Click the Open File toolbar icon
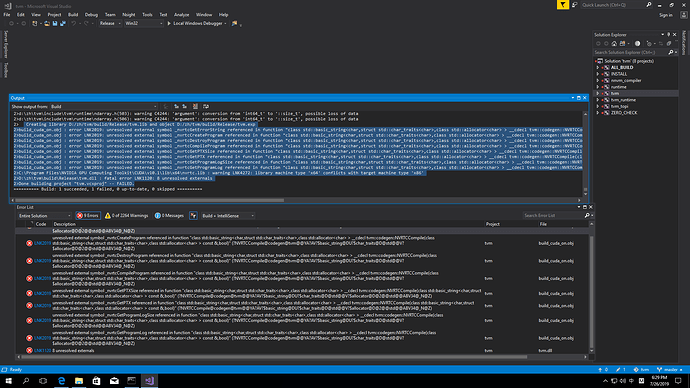Viewport: 690px width, 388px height. click(47, 23)
